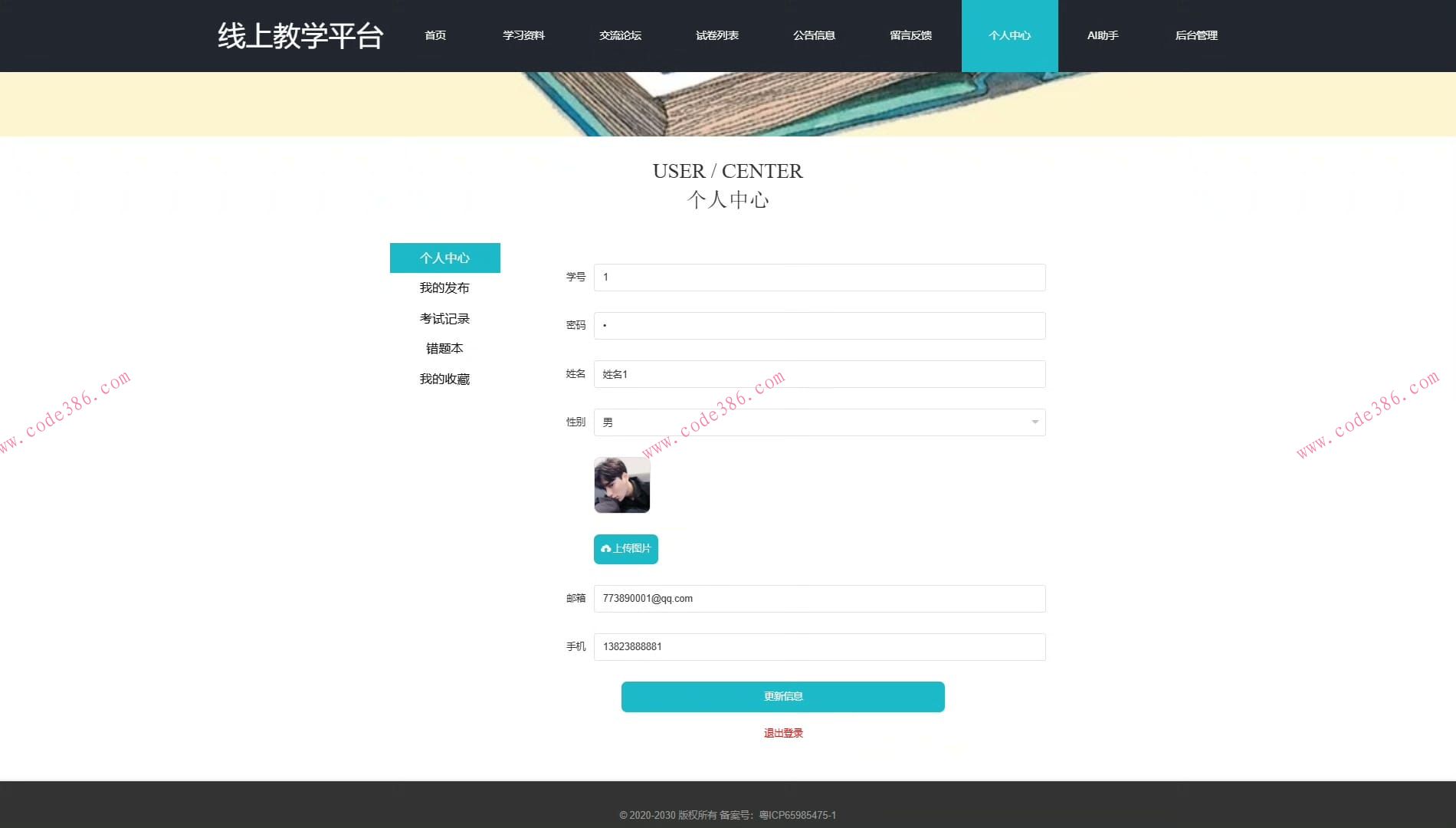
Task: Expand the 性别 gender dropdown
Action: tap(818, 422)
